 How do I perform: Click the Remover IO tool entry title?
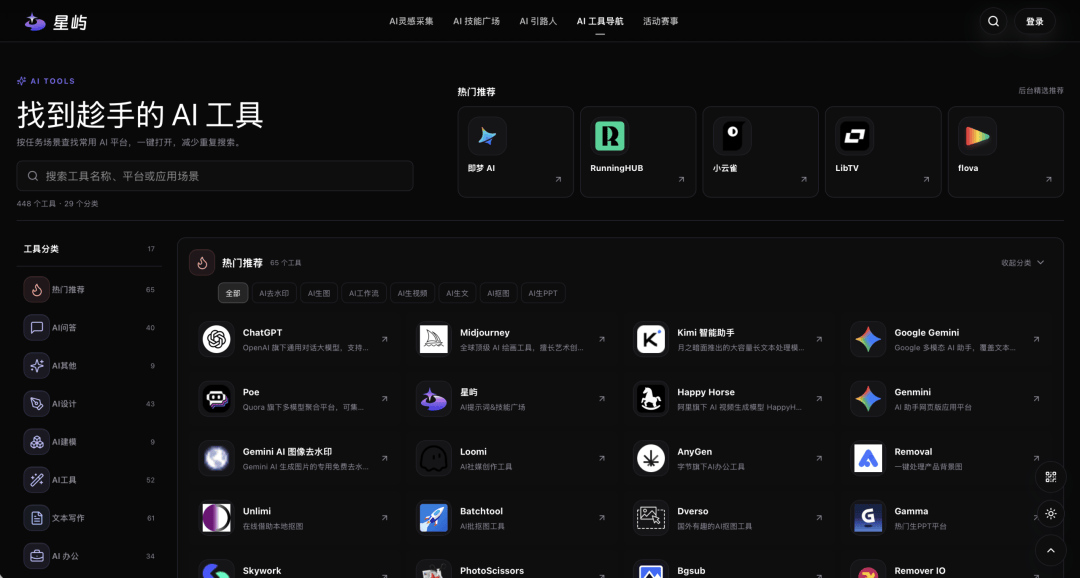pyautogui.click(x=920, y=570)
